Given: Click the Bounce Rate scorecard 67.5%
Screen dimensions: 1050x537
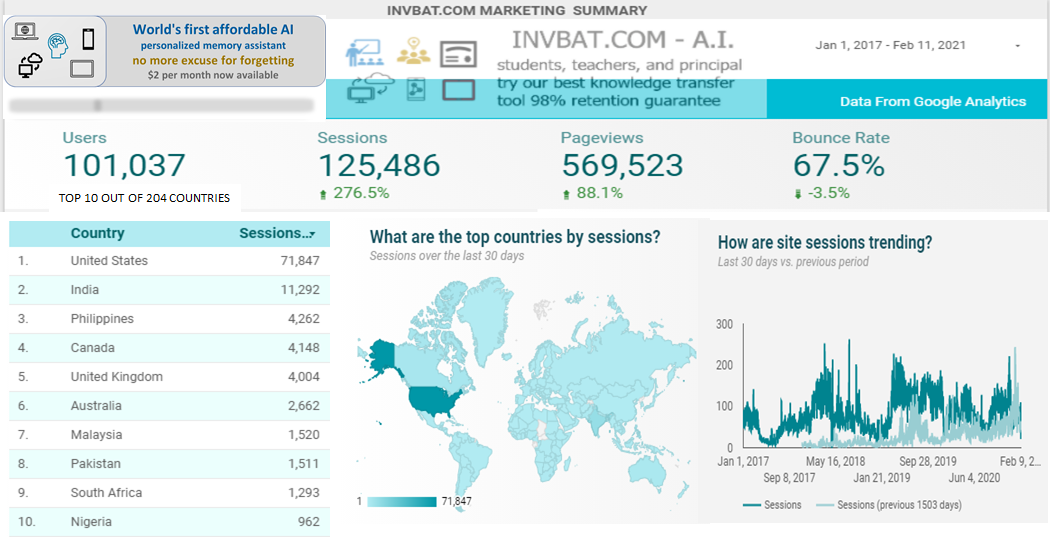Looking at the screenshot, I should (838, 165).
